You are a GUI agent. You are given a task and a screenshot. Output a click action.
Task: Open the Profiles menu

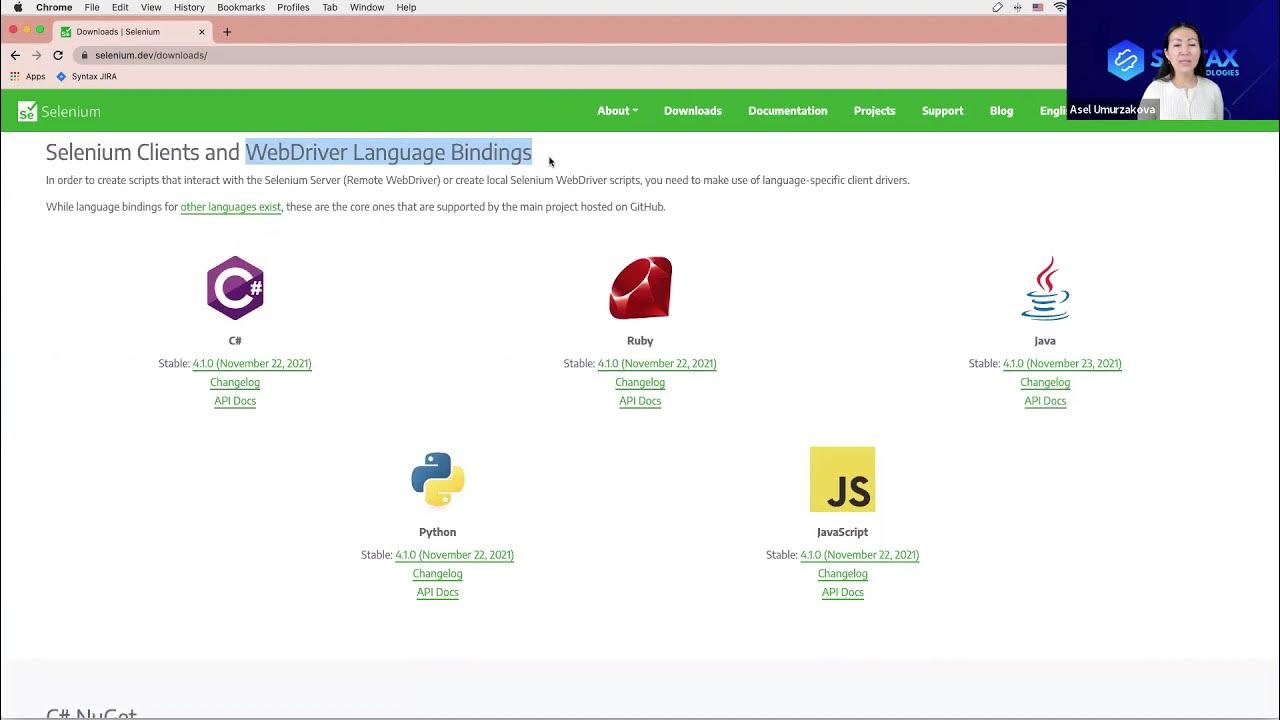tap(293, 7)
